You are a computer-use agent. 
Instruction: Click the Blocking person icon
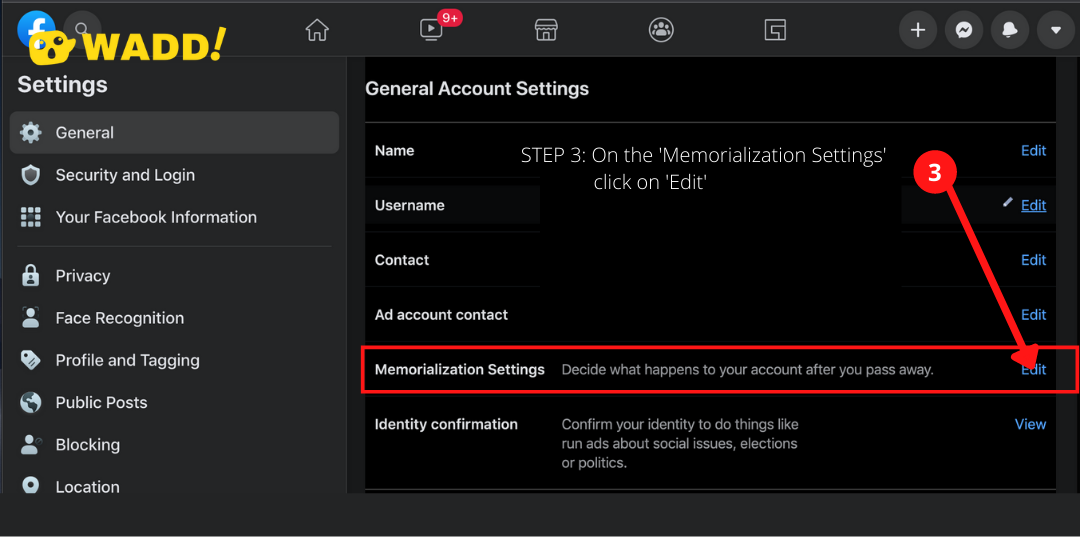click(31, 444)
